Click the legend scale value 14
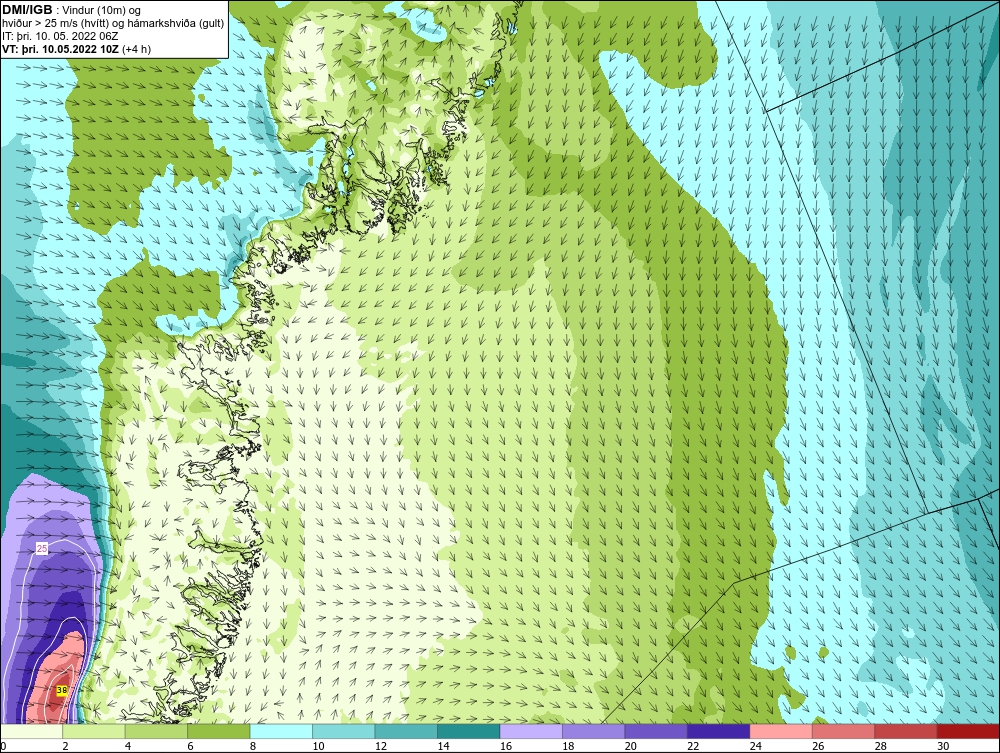This screenshot has width=1000, height=753. point(443,746)
